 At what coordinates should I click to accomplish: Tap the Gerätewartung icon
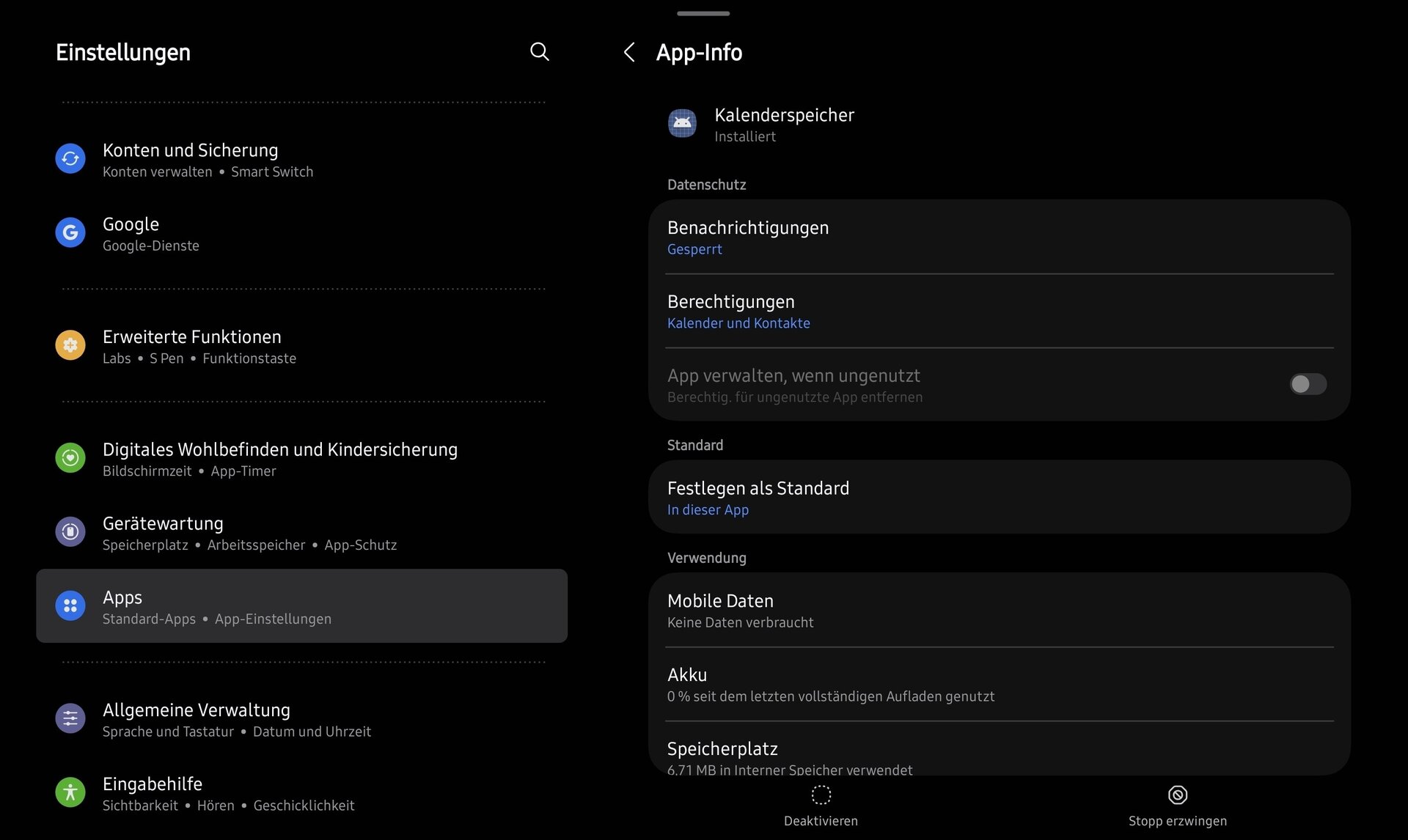(x=70, y=531)
